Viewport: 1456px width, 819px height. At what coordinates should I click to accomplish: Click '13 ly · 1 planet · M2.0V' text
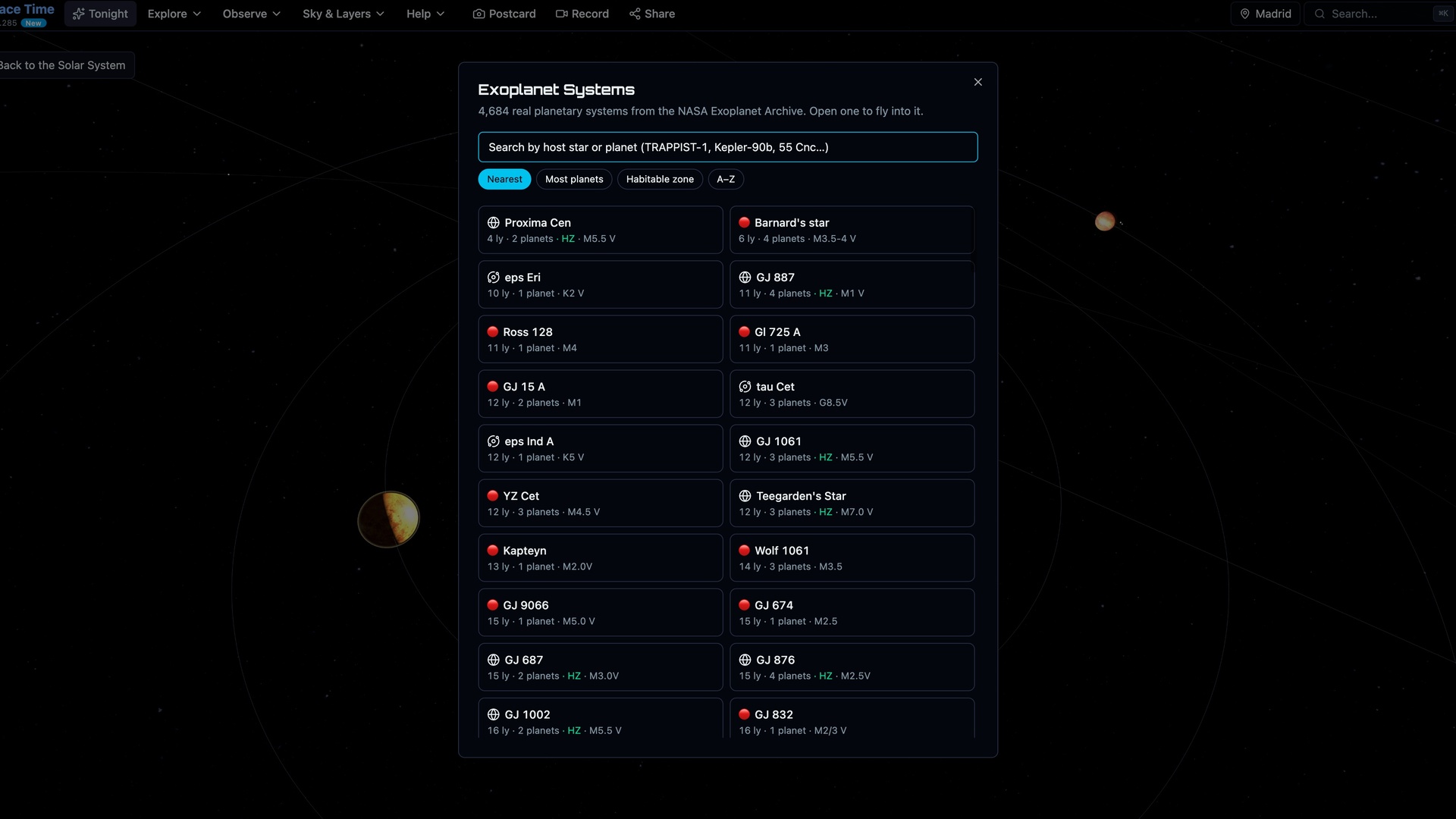pyautogui.click(x=540, y=566)
